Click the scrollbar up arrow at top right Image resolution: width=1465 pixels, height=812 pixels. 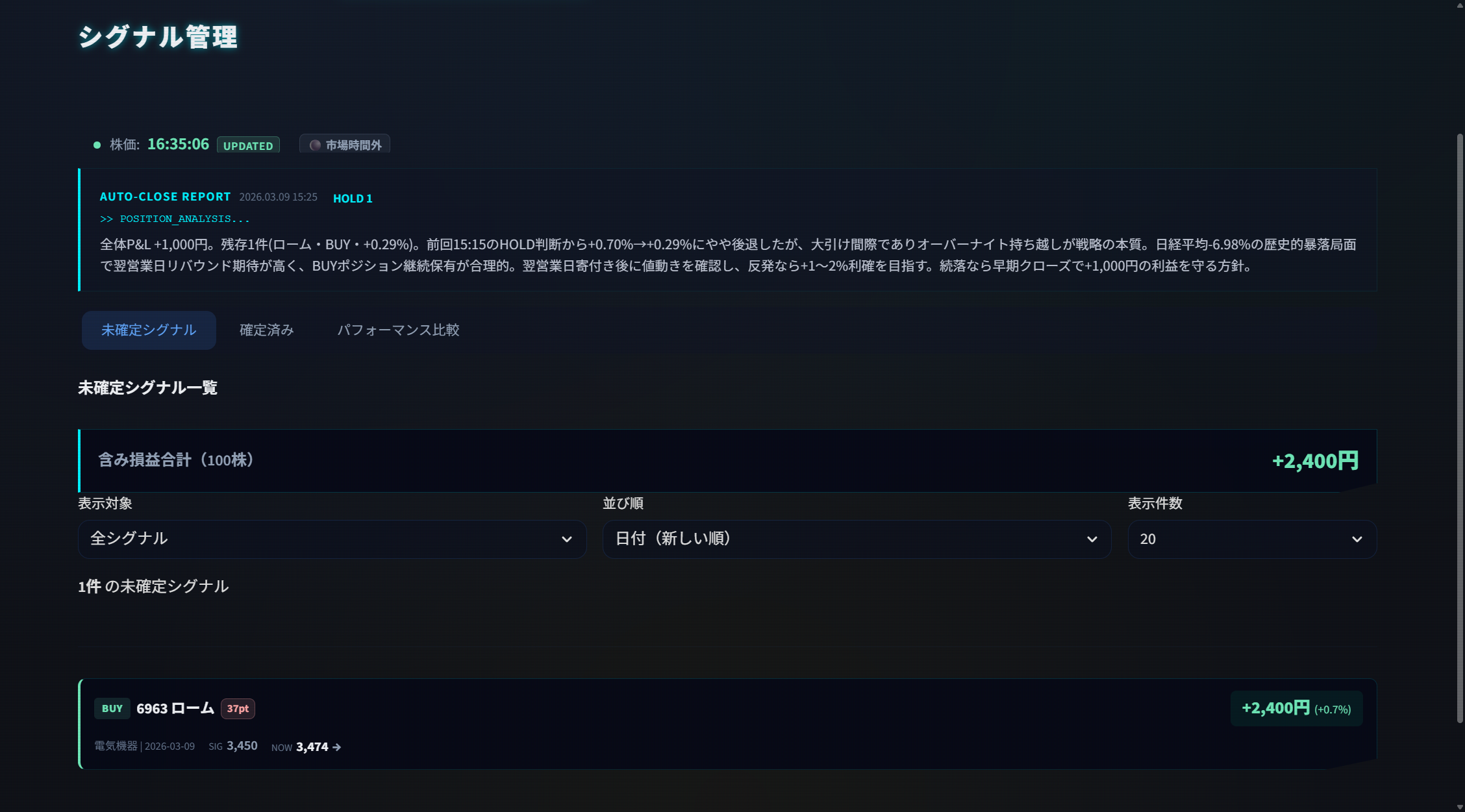click(1459, 5)
